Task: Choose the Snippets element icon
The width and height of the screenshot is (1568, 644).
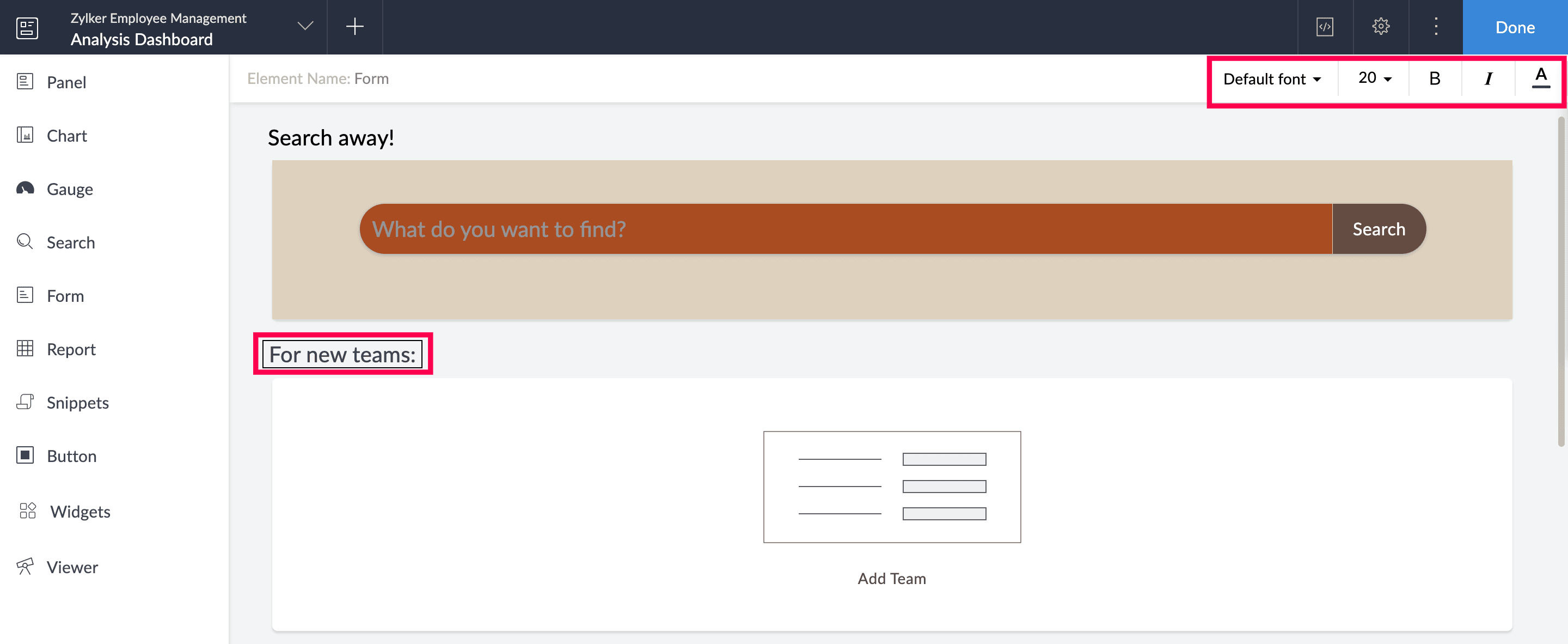Action: [x=25, y=402]
